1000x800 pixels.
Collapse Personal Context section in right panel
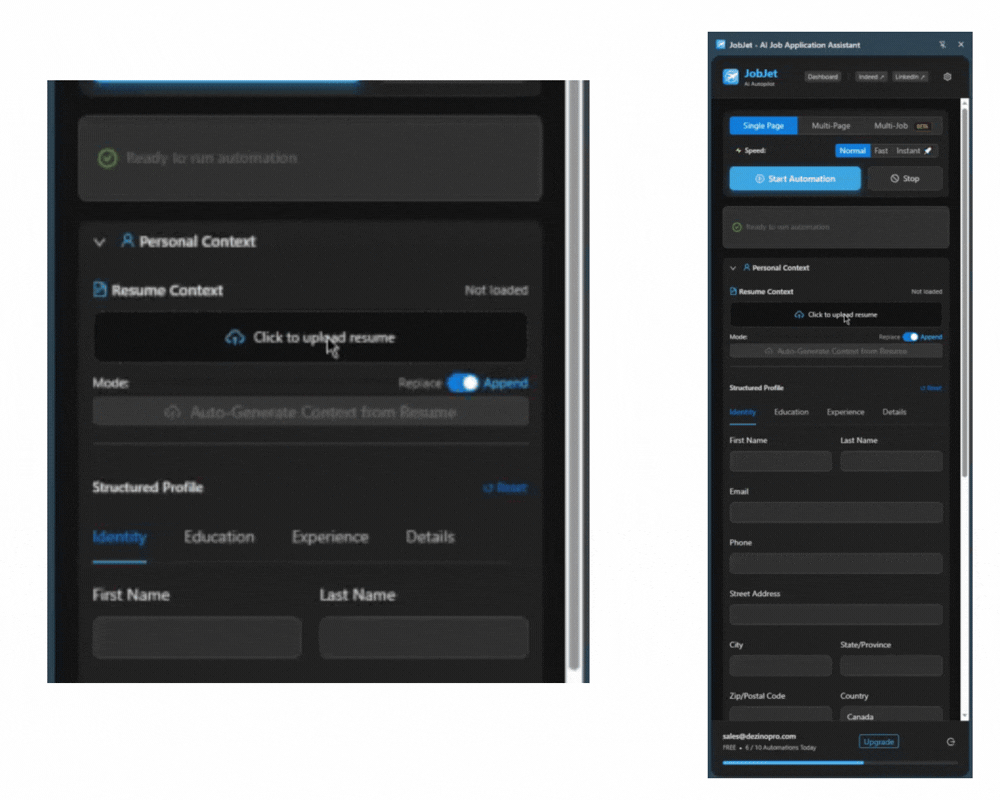pos(733,268)
